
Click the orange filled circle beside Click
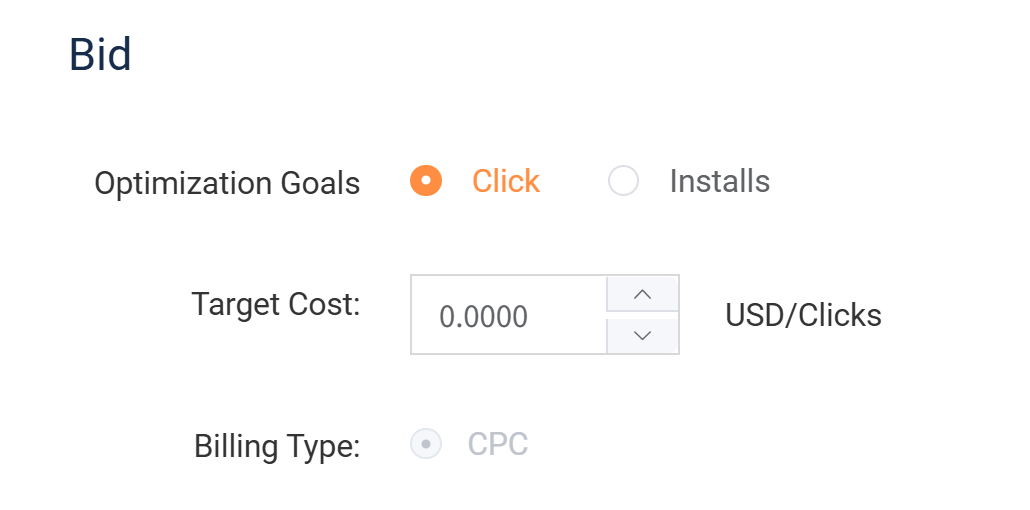tap(425, 181)
